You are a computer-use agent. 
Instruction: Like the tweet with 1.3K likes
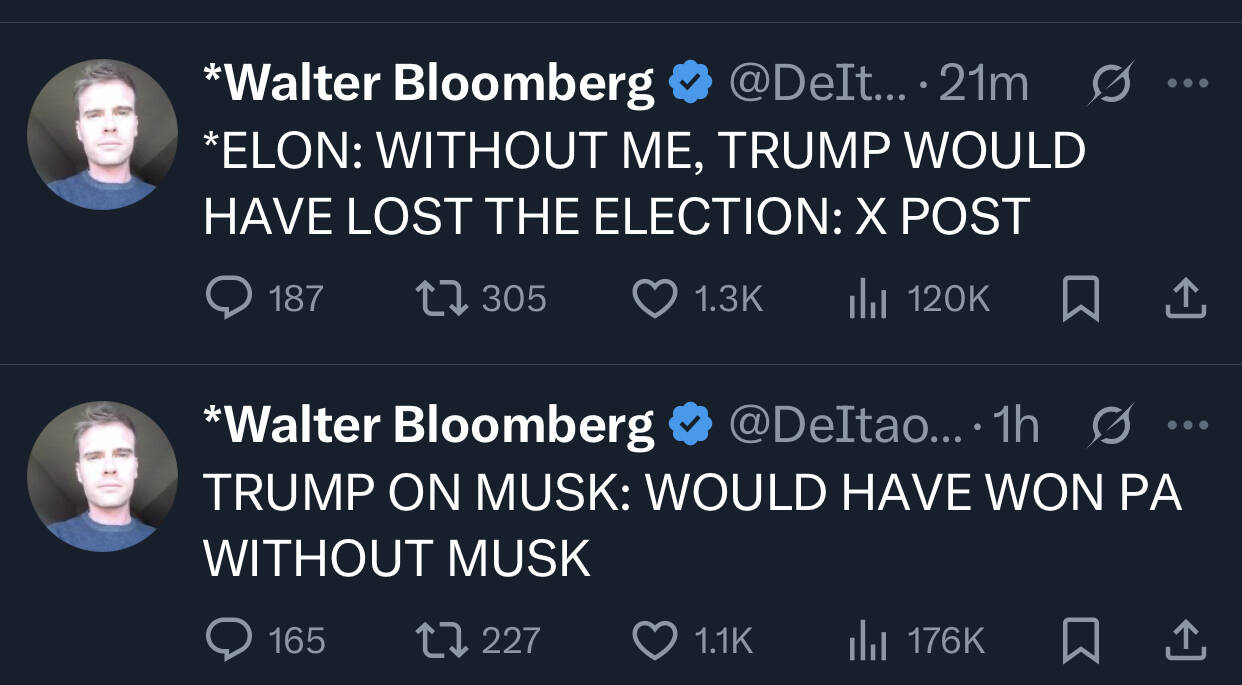tap(656, 298)
